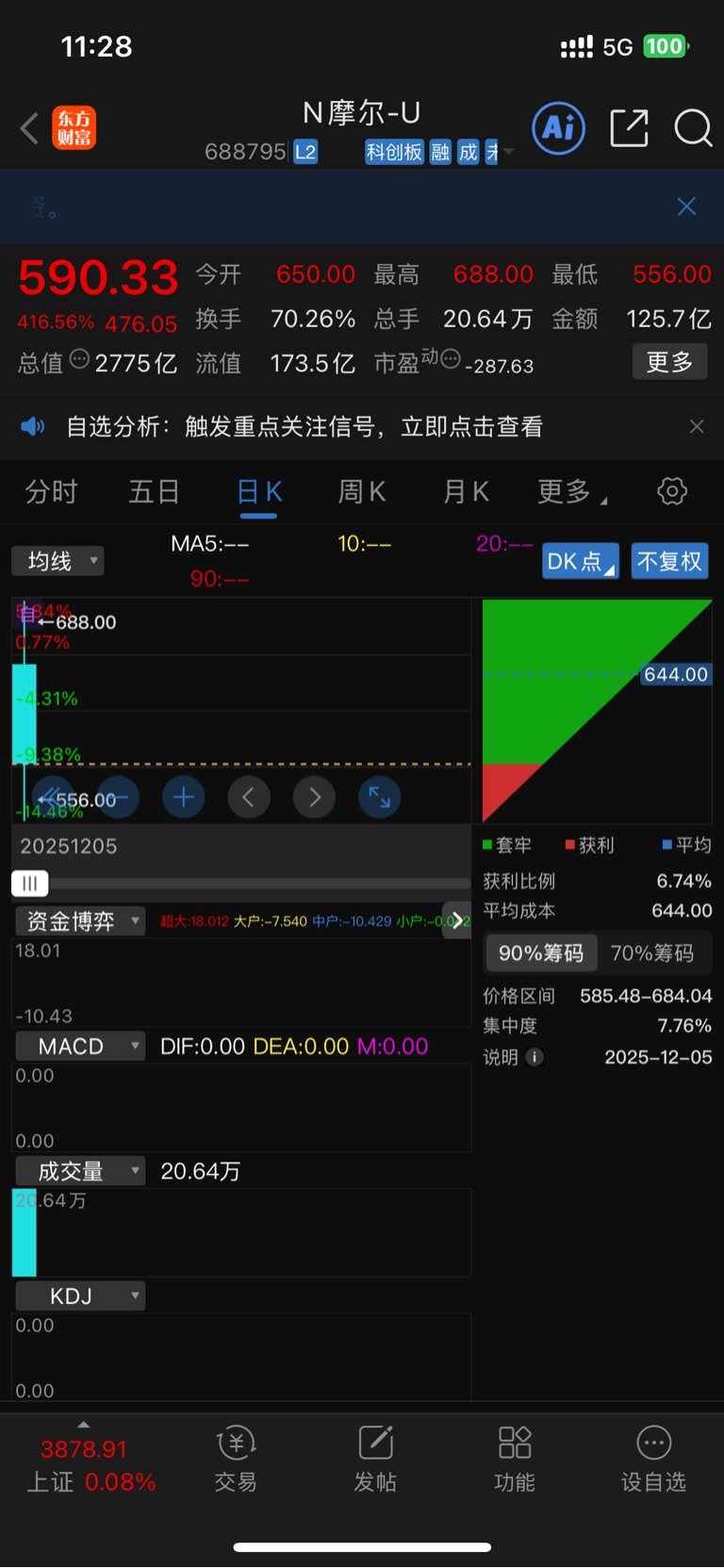Open 功能 functions icon
The height and width of the screenshot is (1568, 724).
click(515, 1459)
